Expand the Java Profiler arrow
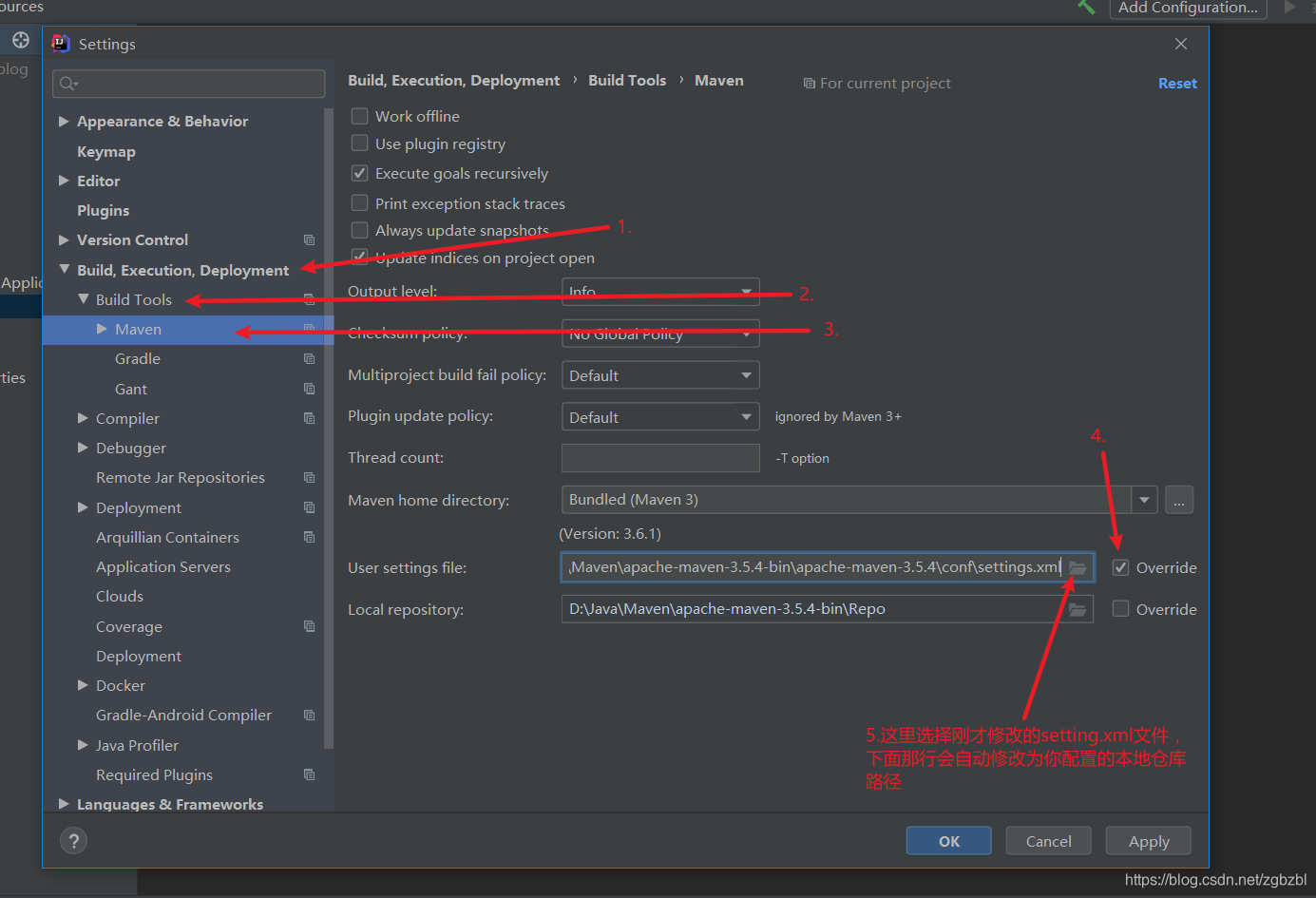 click(83, 745)
